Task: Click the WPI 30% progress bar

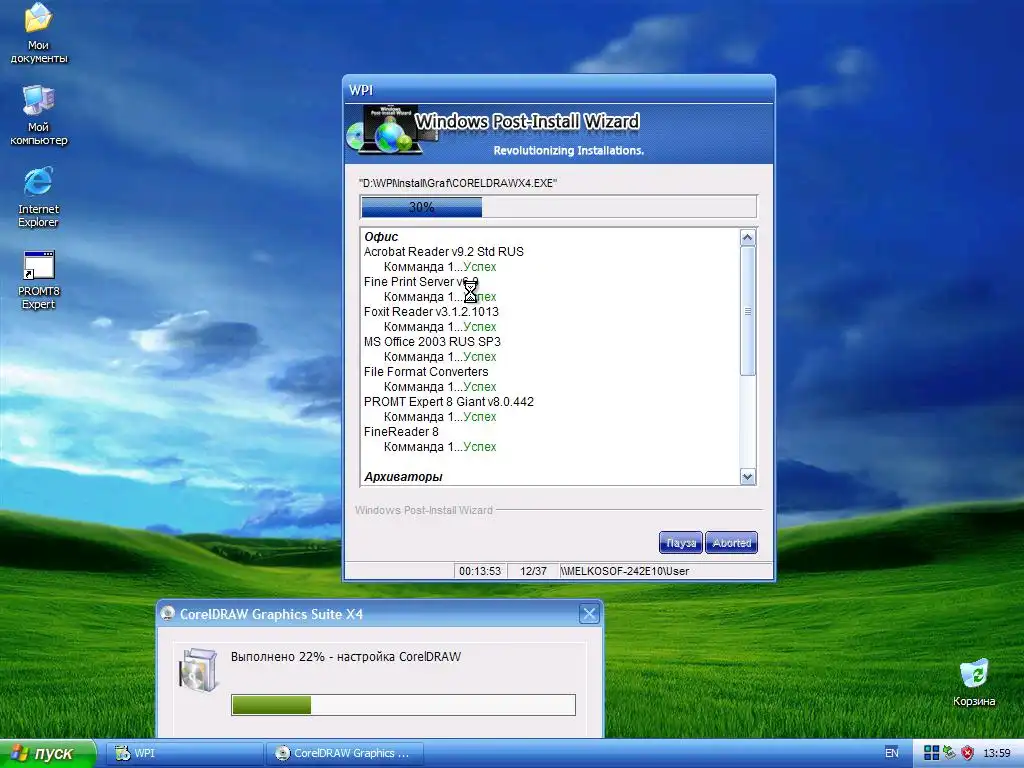Action: 558,206
